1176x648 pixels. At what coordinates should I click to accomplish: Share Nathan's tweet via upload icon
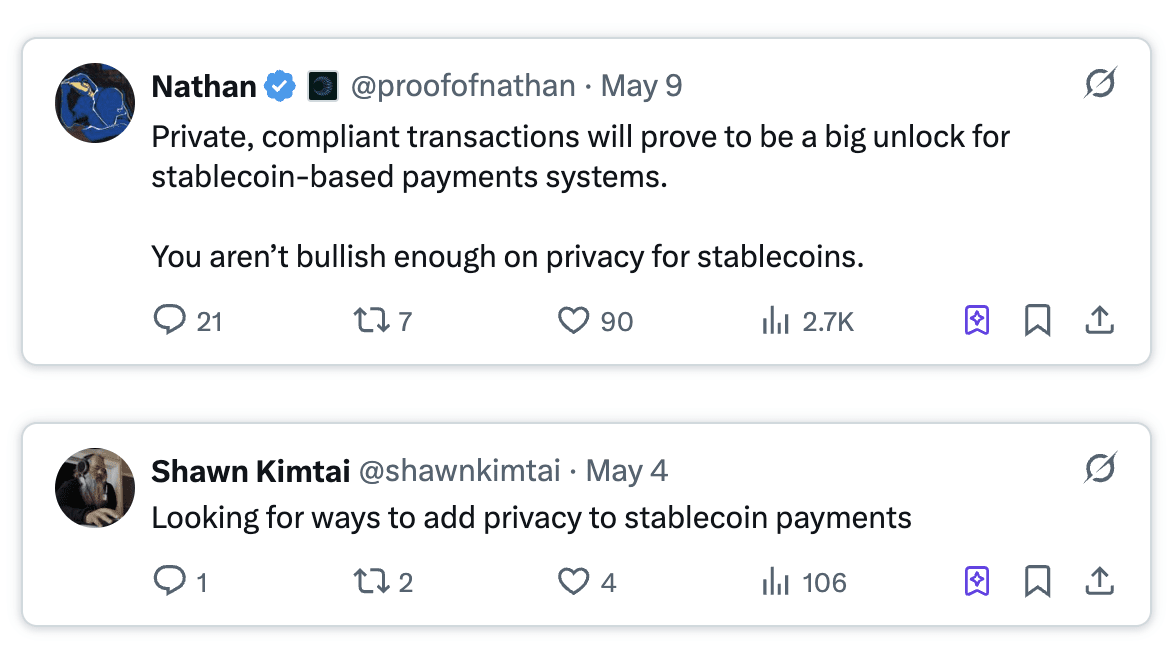[x=1099, y=320]
